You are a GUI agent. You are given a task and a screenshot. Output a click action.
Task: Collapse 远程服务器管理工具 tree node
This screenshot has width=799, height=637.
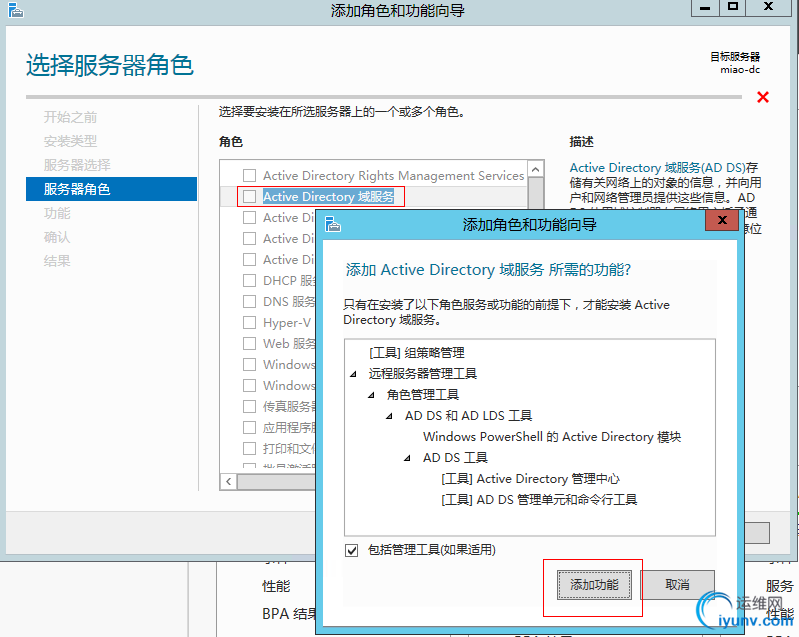click(x=353, y=375)
